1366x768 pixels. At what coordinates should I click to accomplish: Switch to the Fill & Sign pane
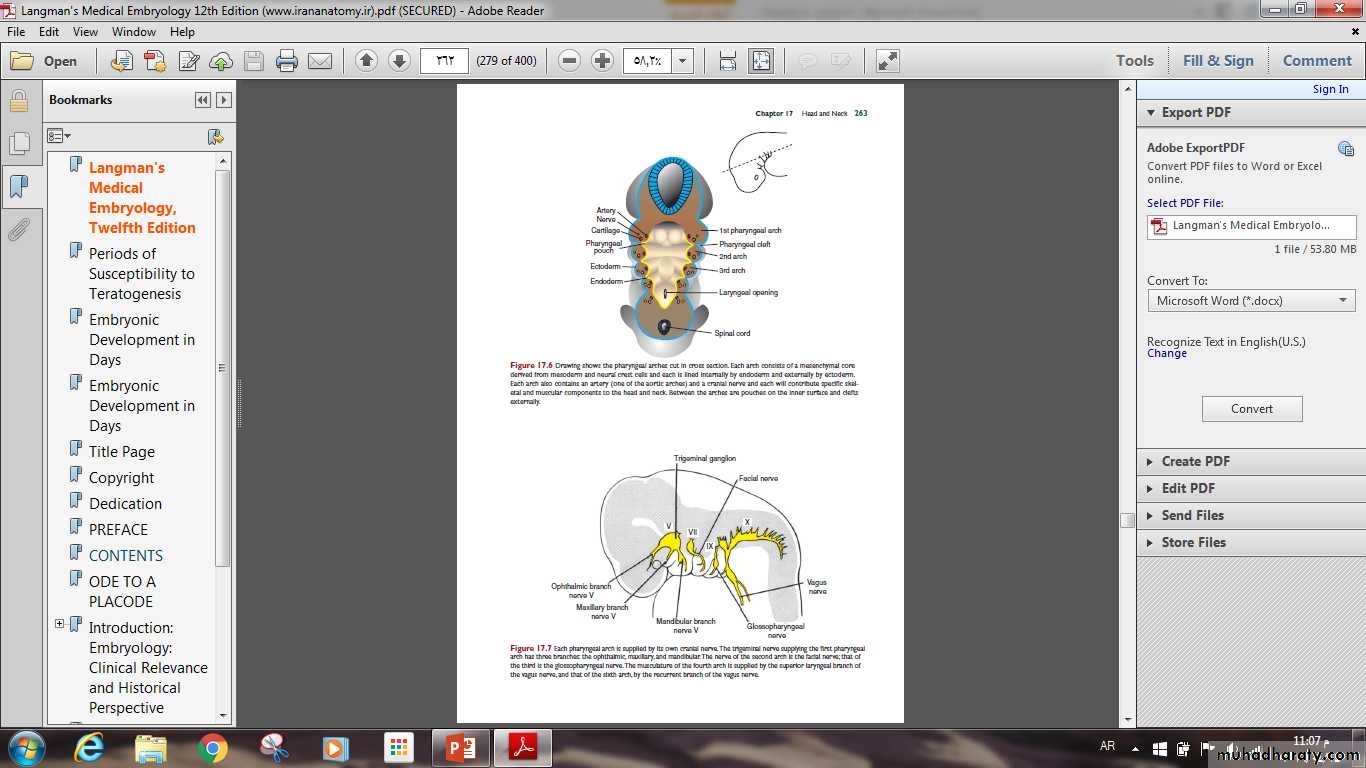pos(1217,61)
